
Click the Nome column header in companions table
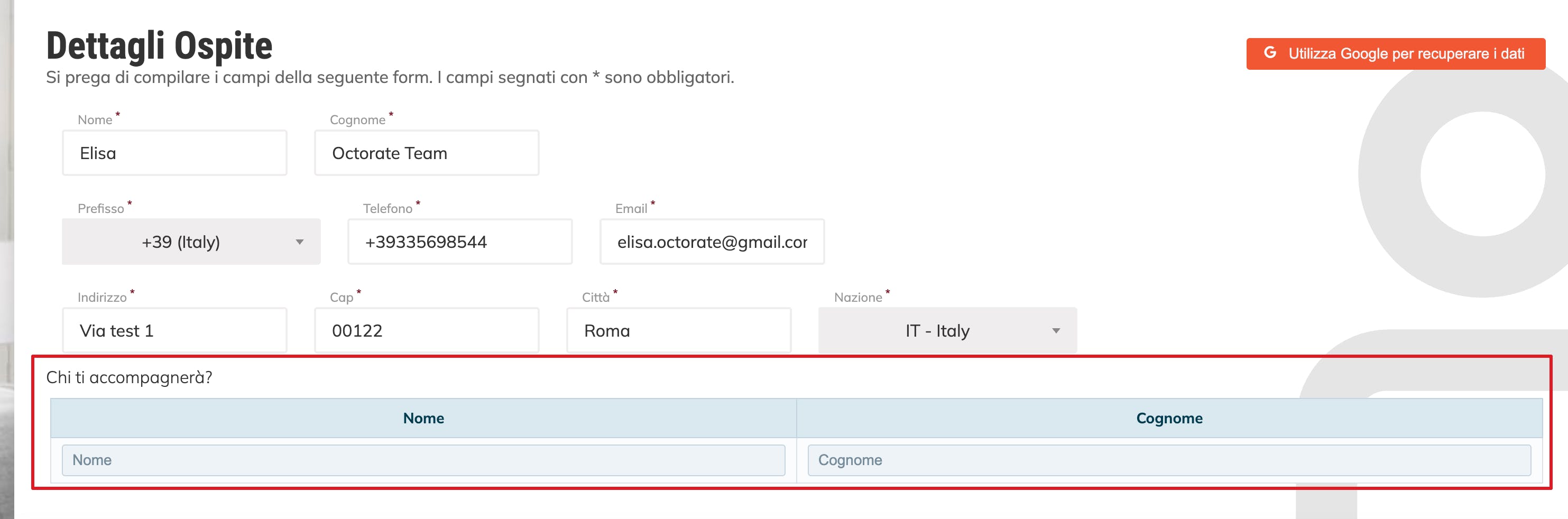click(423, 419)
